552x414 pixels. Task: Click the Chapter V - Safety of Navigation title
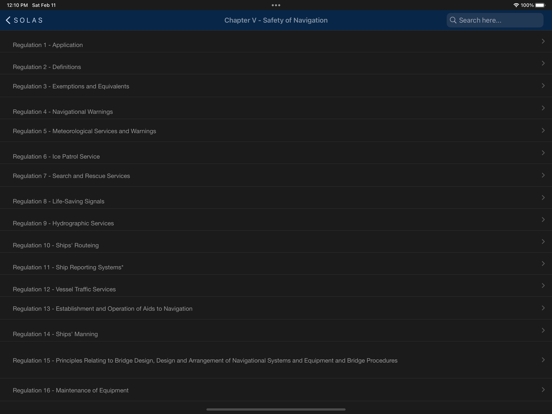coord(276,20)
